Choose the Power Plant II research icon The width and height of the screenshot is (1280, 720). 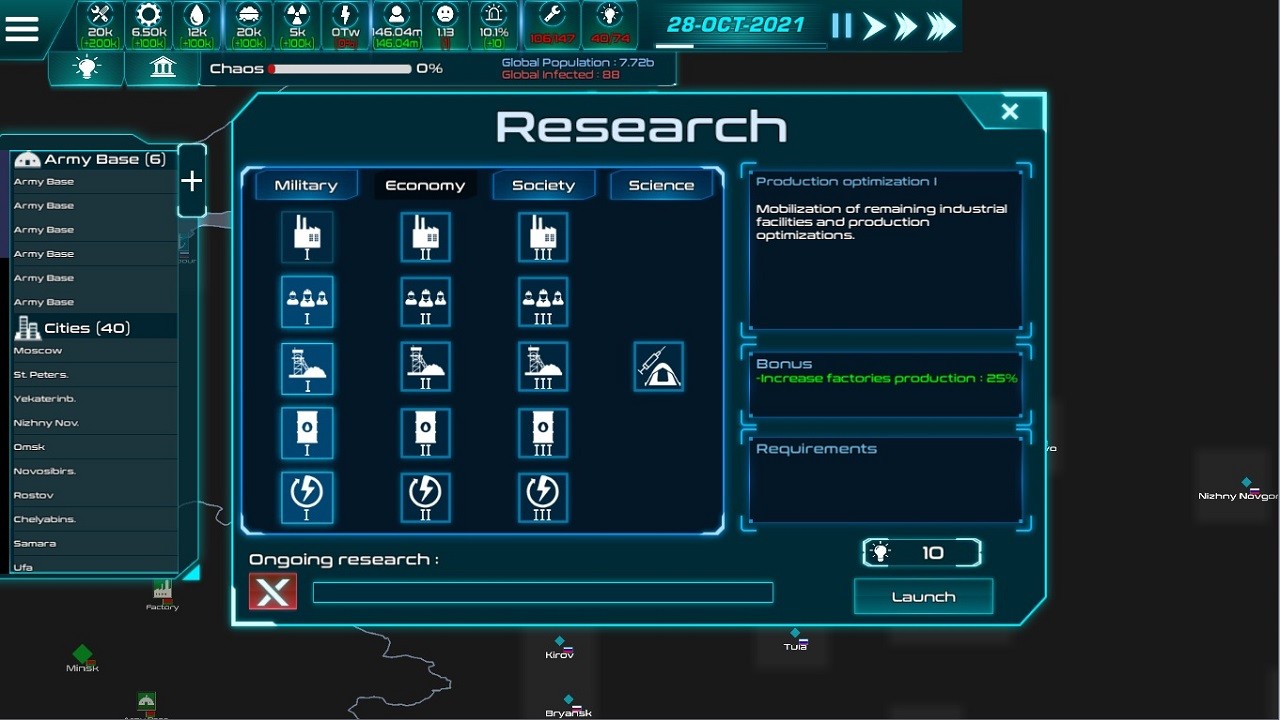(x=425, y=497)
